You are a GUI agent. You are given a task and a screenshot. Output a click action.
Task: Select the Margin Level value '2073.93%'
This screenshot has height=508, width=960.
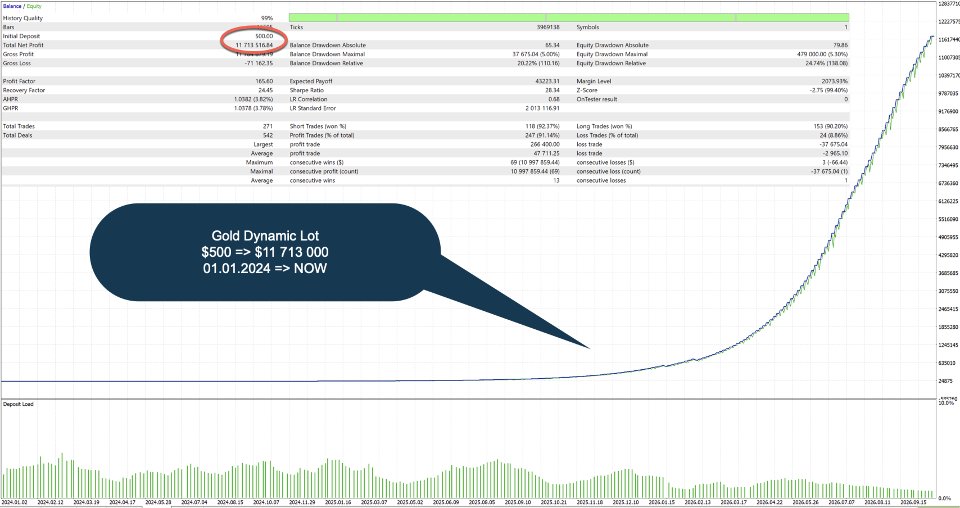[x=835, y=81]
